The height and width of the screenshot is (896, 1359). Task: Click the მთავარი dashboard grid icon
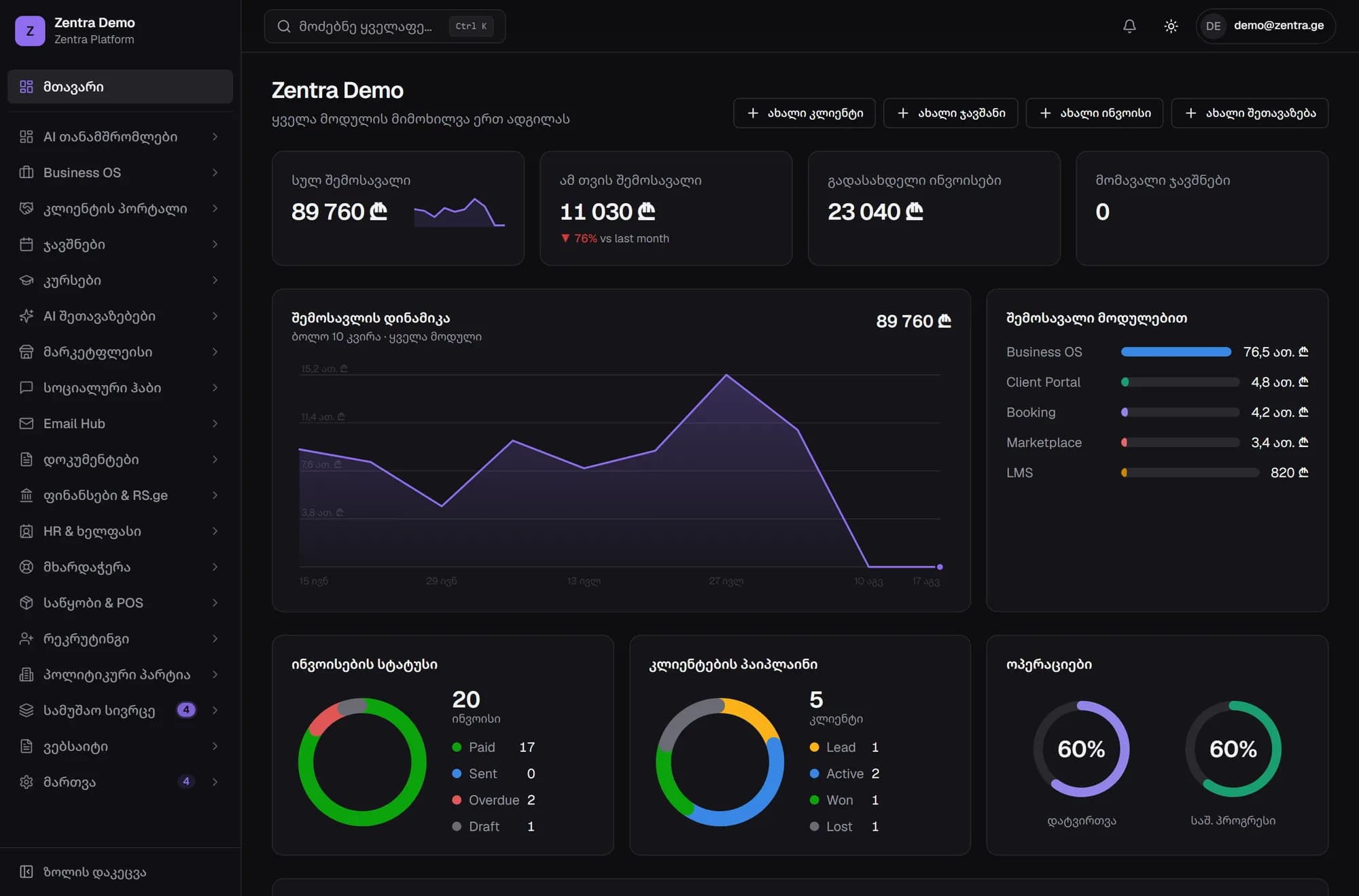(27, 86)
